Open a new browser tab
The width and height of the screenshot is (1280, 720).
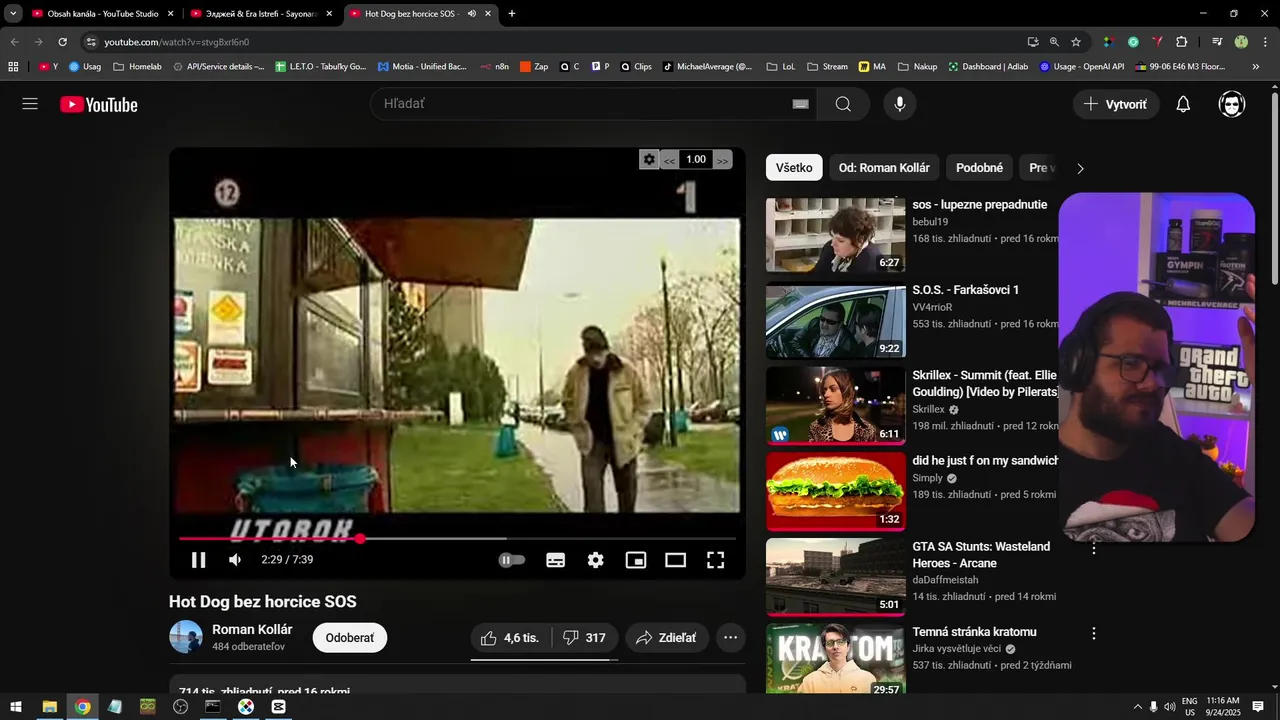click(x=512, y=14)
